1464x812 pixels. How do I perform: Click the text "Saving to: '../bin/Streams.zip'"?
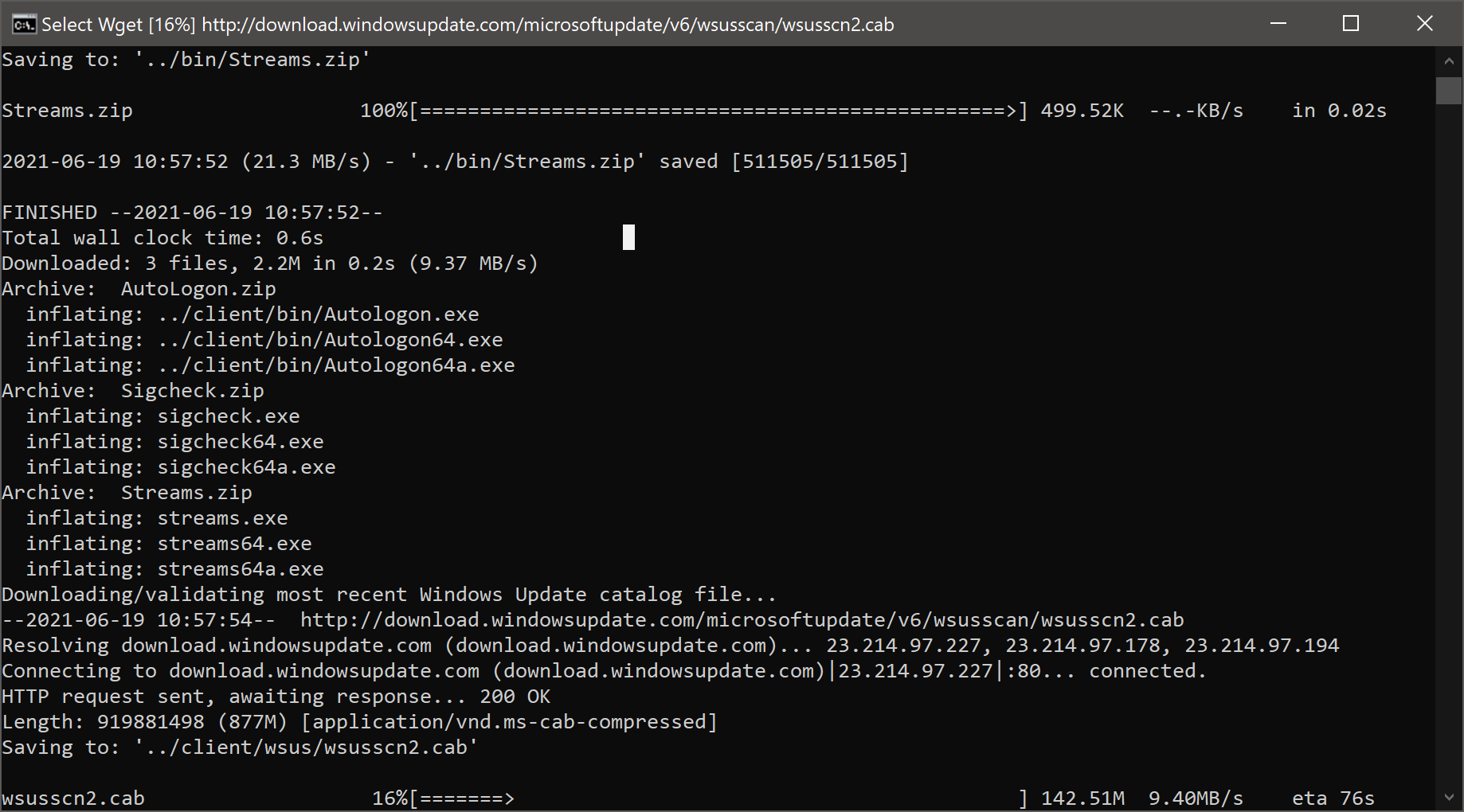[x=186, y=60]
